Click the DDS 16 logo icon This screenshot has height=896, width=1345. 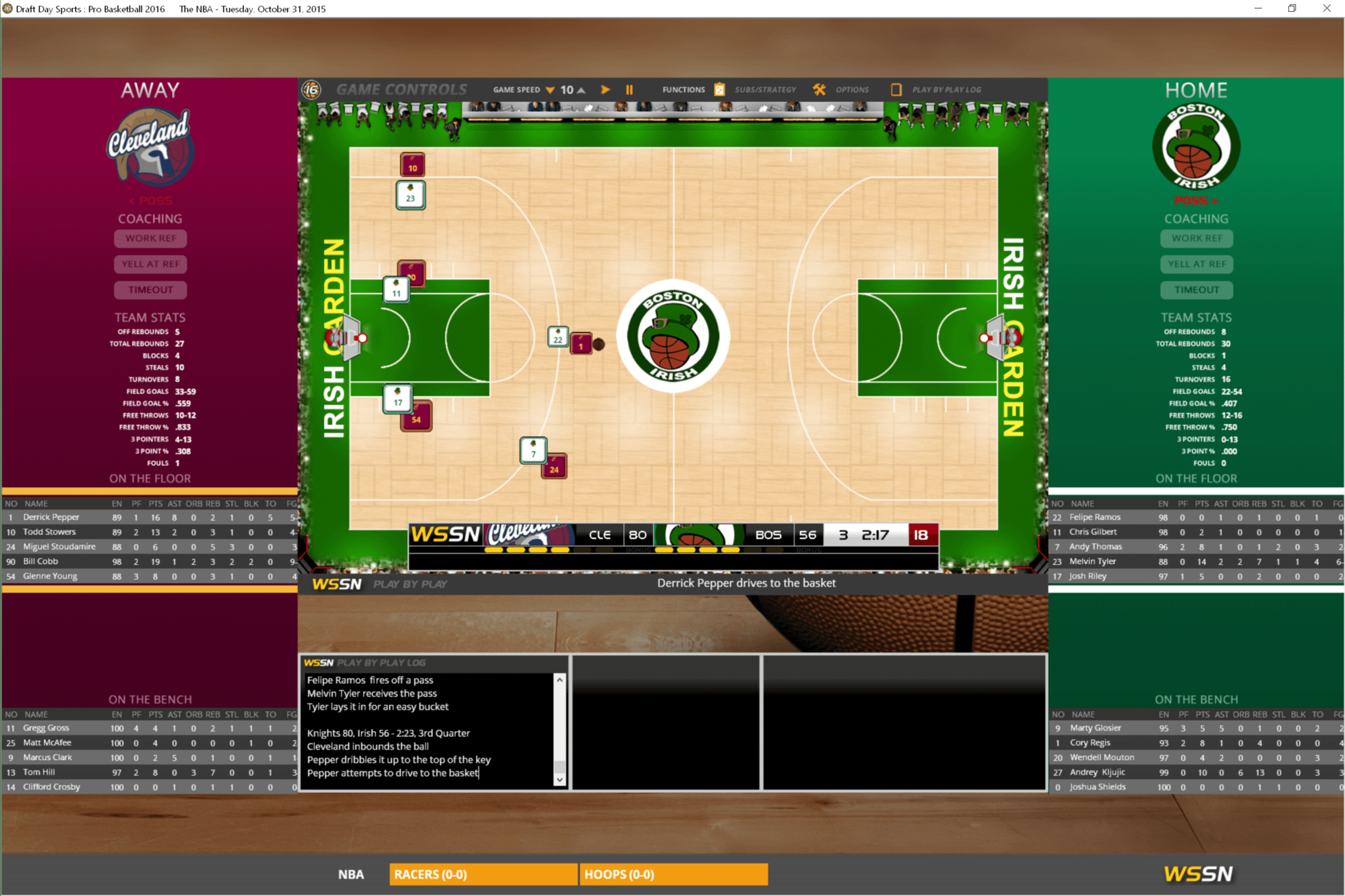pyautogui.click(x=311, y=89)
